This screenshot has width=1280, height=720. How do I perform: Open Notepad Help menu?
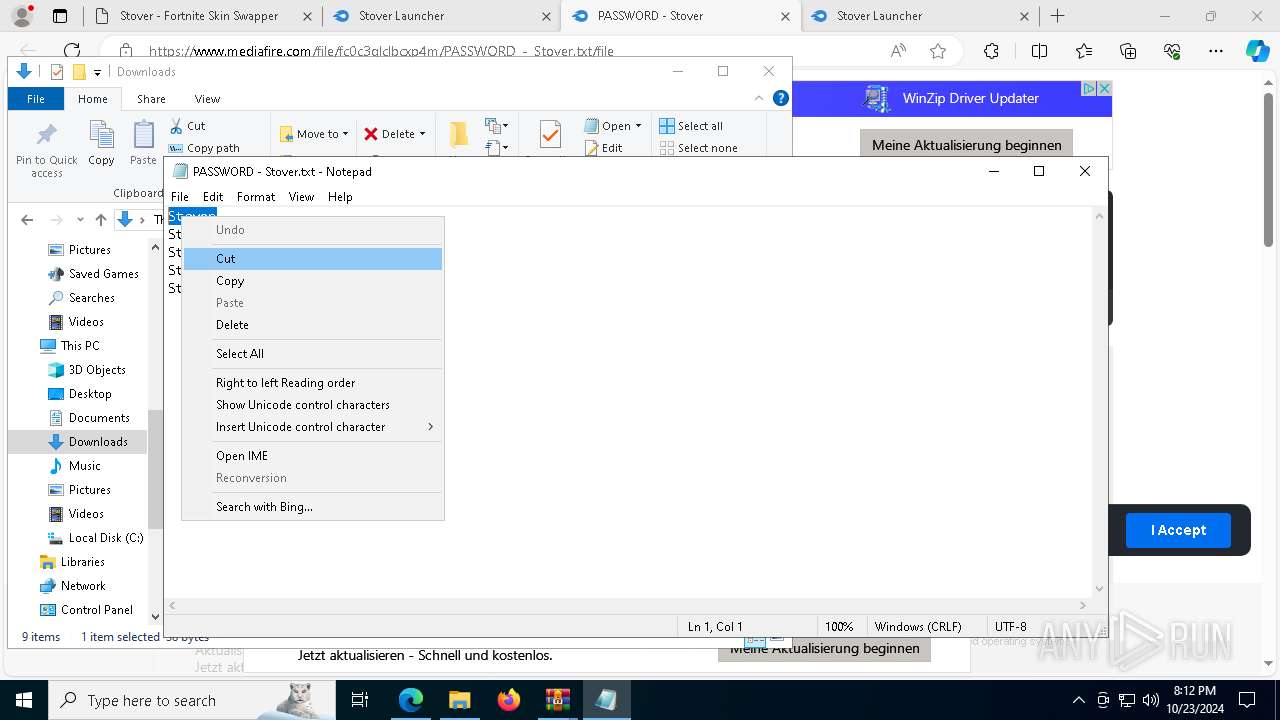pyautogui.click(x=340, y=197)
